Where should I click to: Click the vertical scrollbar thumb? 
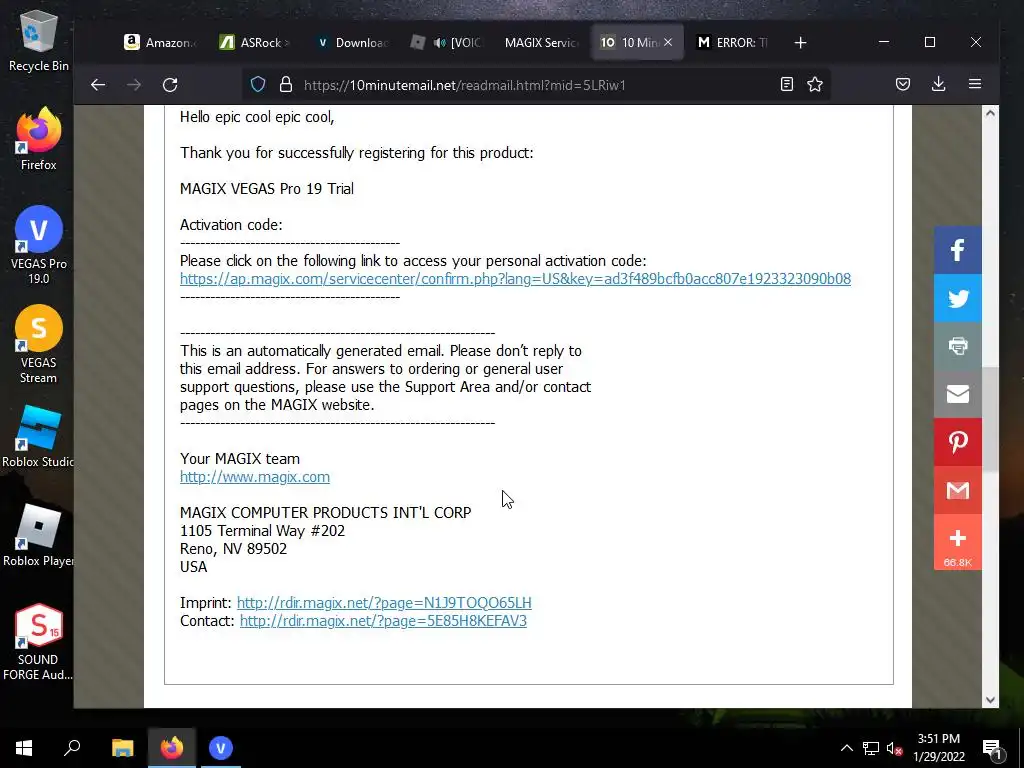click(x=990, y=419)
